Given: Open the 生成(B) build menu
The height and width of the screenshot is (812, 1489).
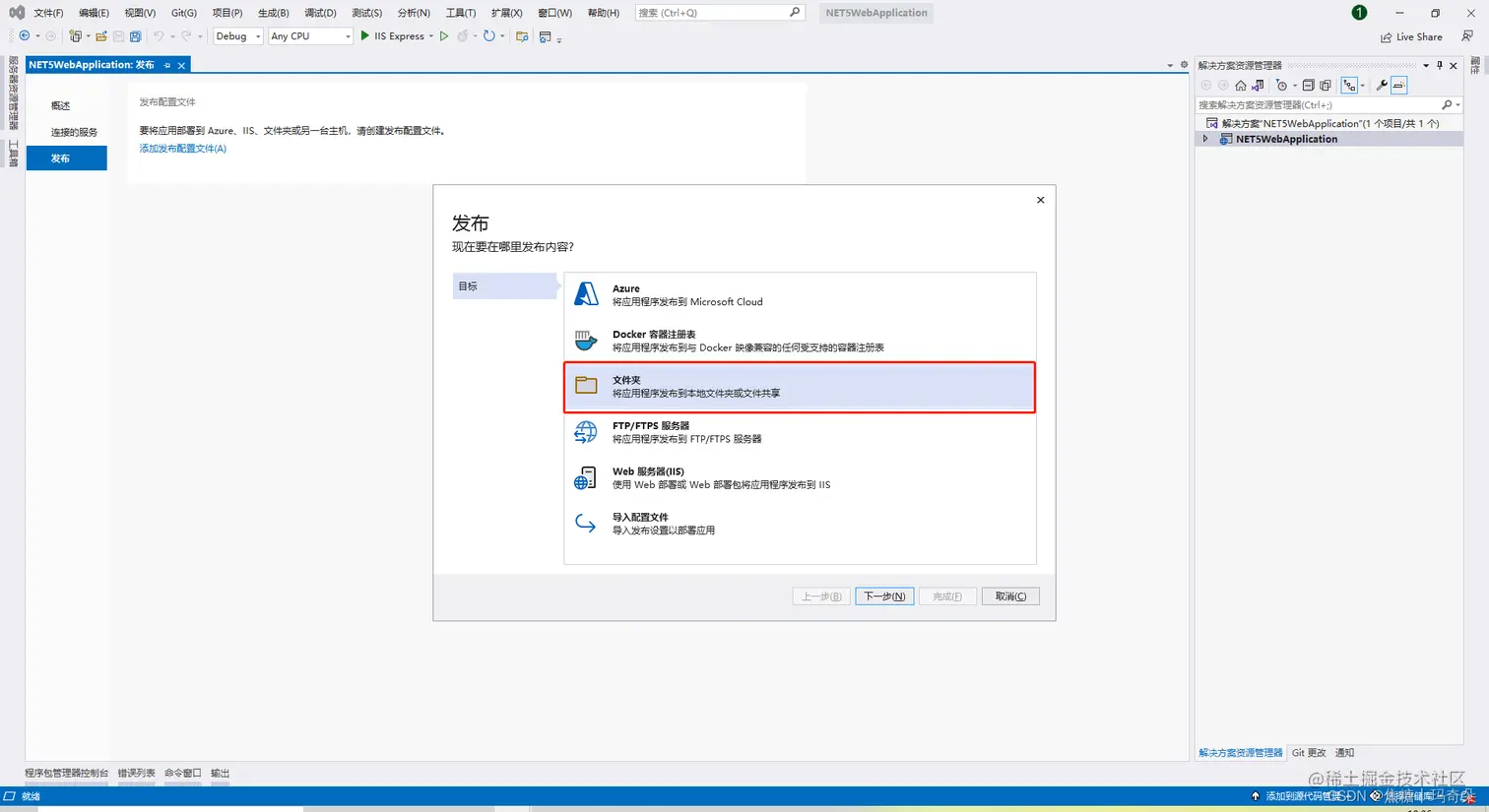Looking at the screenshot, I should (x=273, y=13).
